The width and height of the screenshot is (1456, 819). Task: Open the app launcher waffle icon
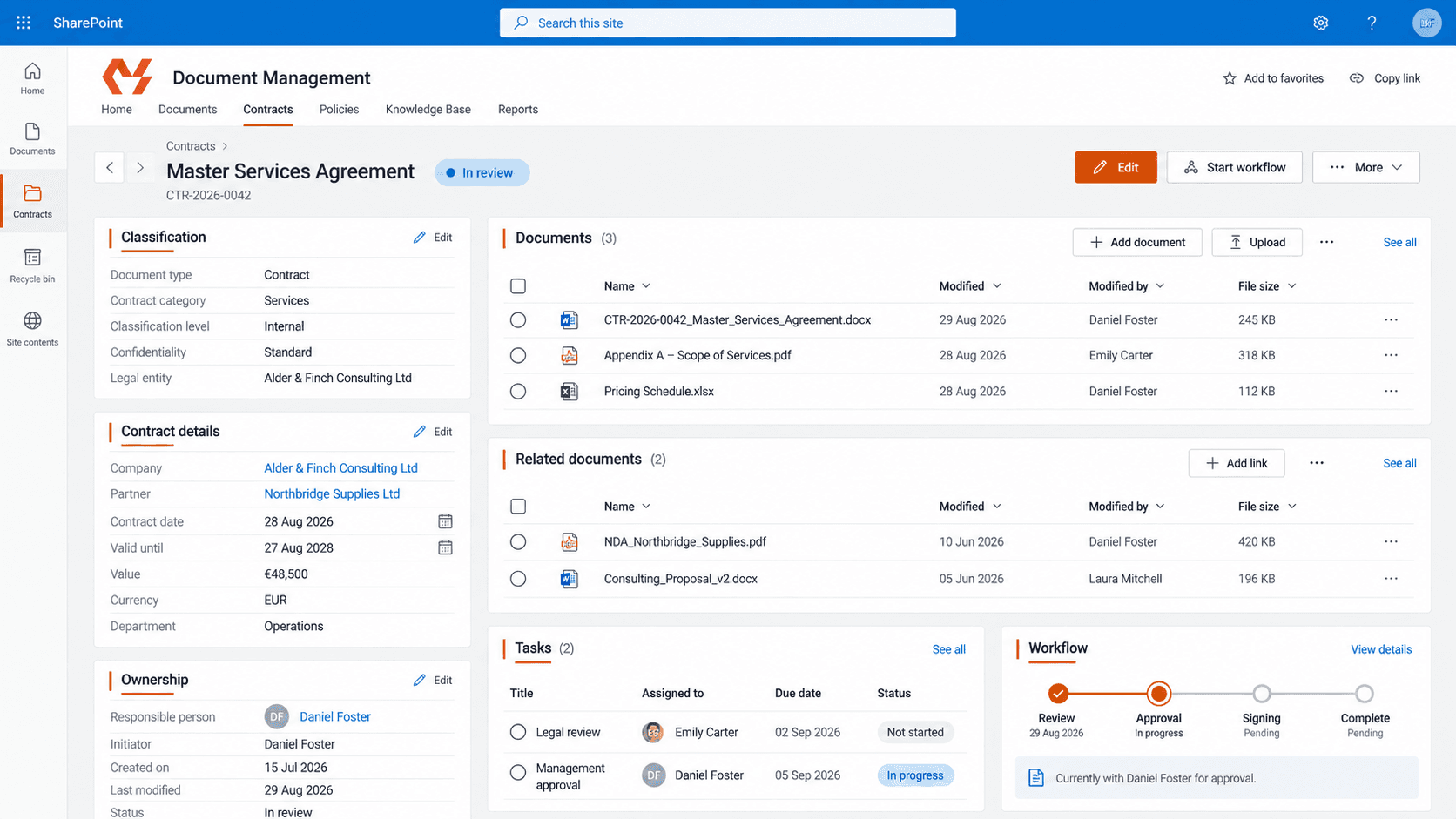[24, 23]
